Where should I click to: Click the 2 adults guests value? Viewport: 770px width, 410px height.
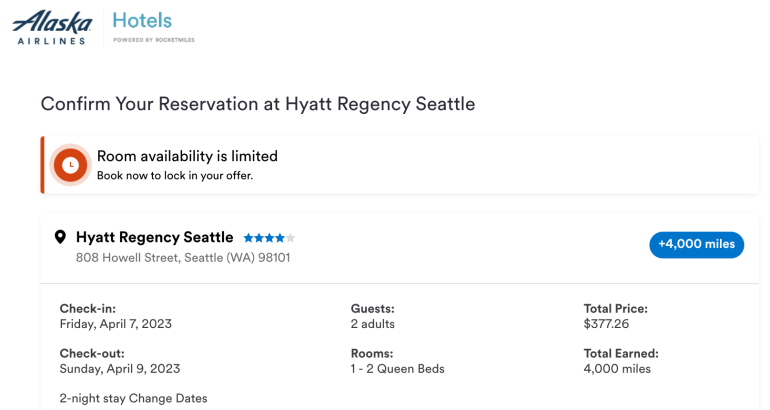coord(372,324)
